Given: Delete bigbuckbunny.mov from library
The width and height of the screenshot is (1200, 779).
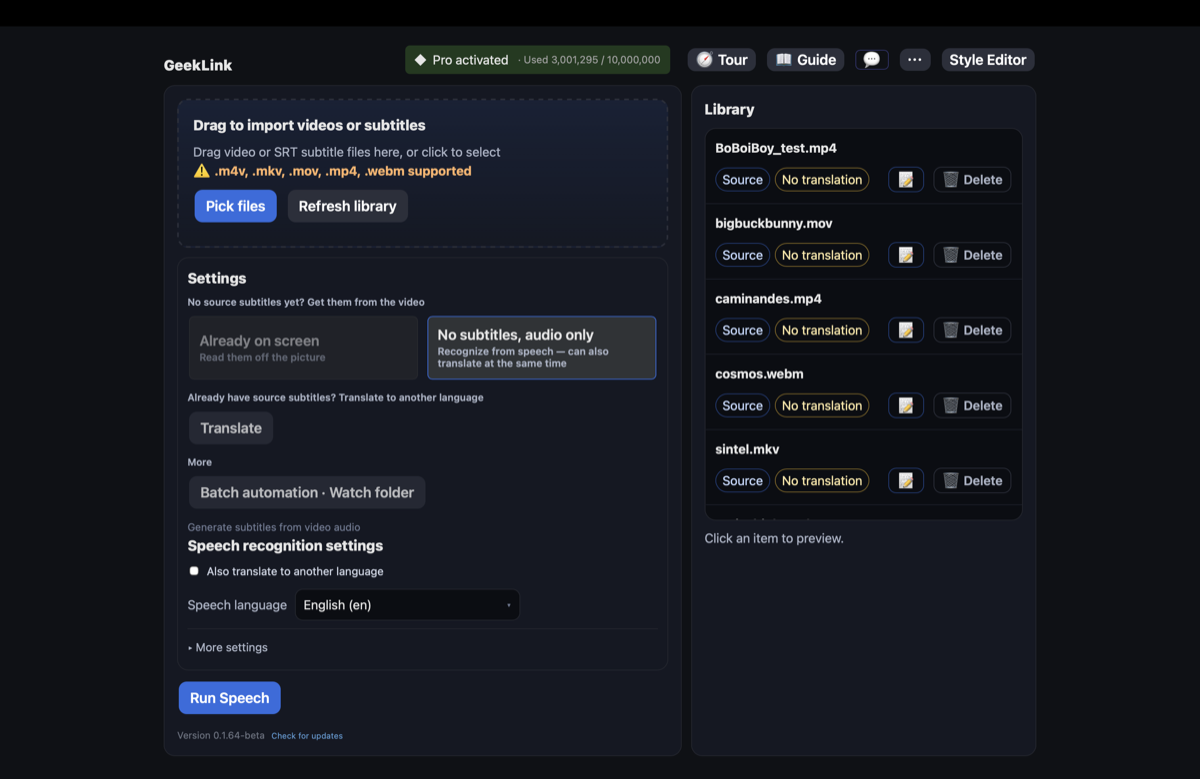Looking at the screenshot, I should (972, 255).
